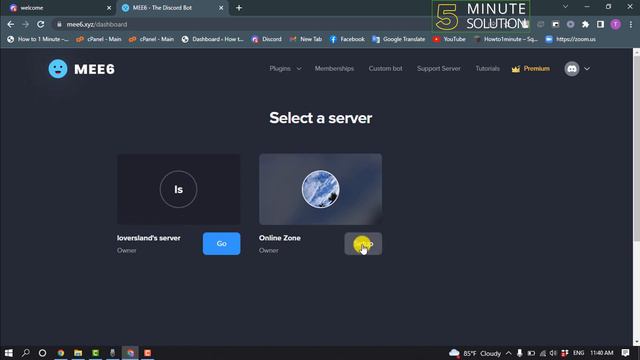Viewport: 640px width, 360px height.
Task: Open Dashboard - How t... bookmark
Action: 213,39
